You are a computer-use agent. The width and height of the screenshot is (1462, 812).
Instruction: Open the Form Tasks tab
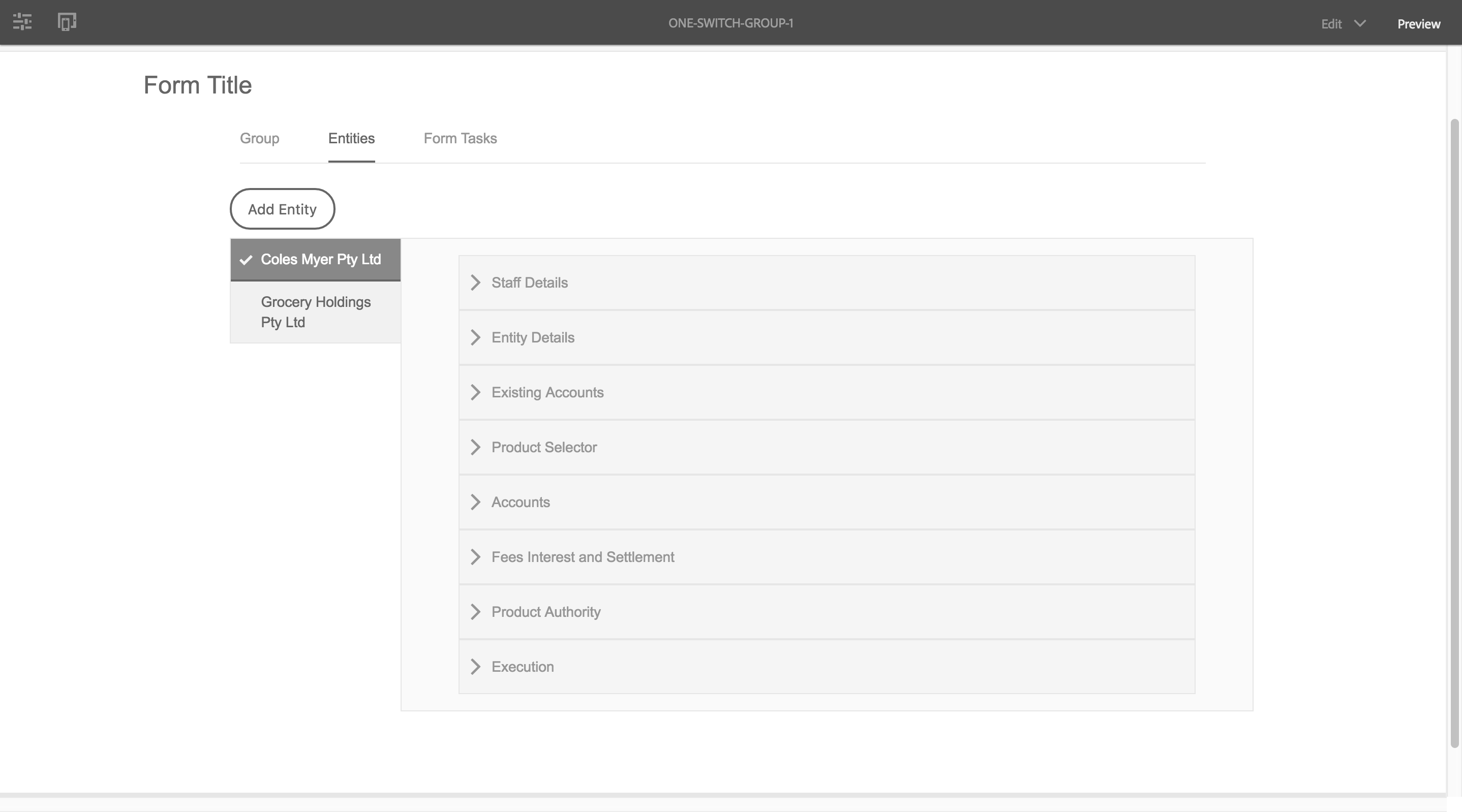460,138
